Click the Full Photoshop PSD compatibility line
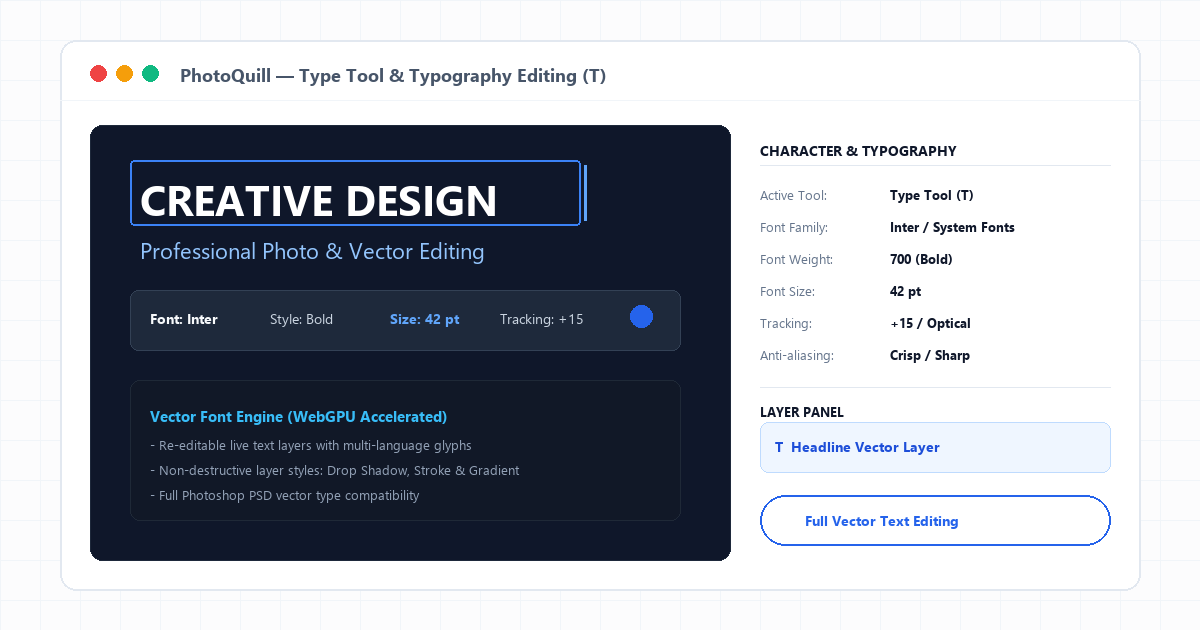Image resolution: width=1200 pixels, height=630 pixels. (284, 495)
